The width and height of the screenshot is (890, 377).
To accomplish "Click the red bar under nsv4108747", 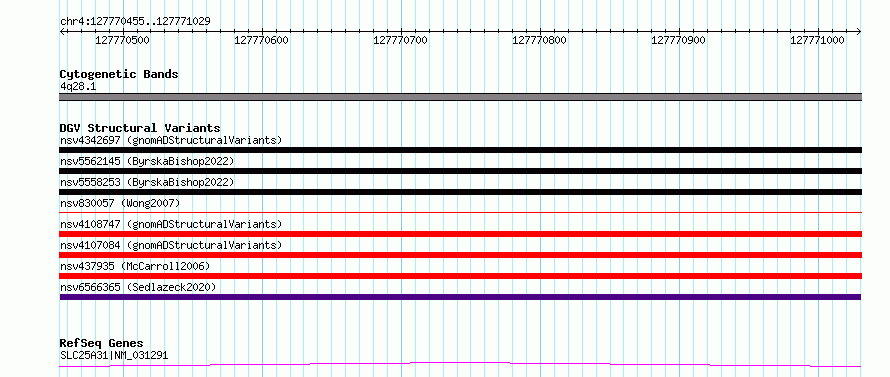I will [x=460, y=234].
